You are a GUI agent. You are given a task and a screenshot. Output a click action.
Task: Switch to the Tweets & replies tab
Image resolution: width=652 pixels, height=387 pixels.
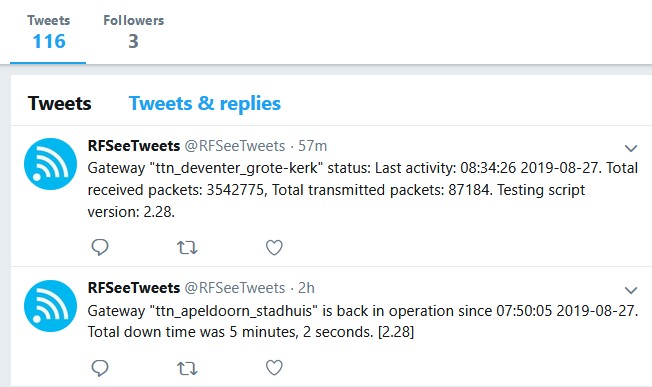click(x=205, y=104)
